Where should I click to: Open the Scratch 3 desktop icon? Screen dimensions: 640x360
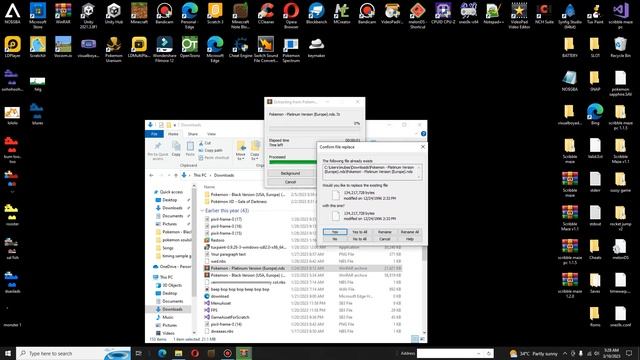(x=215, y=13)
